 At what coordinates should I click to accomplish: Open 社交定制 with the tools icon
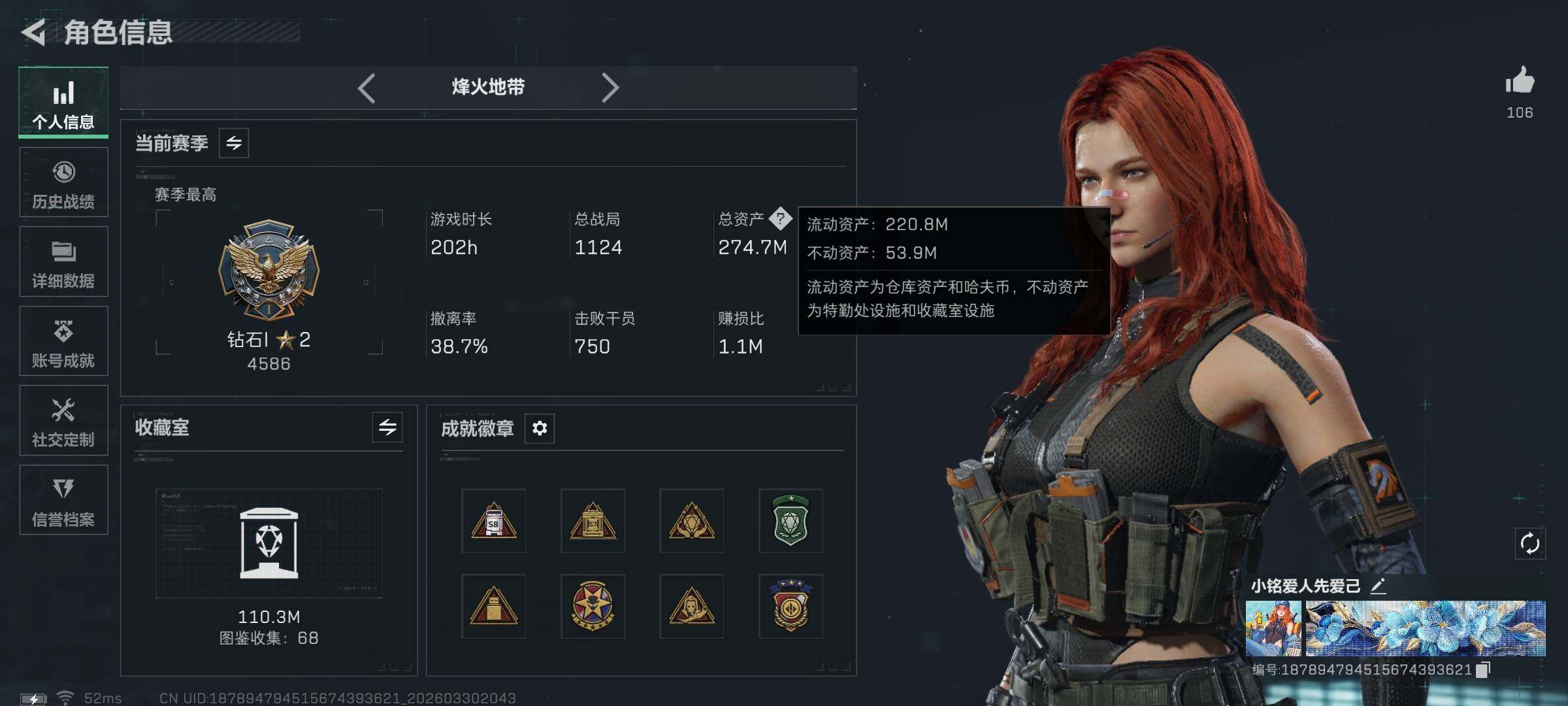(63, 421)
